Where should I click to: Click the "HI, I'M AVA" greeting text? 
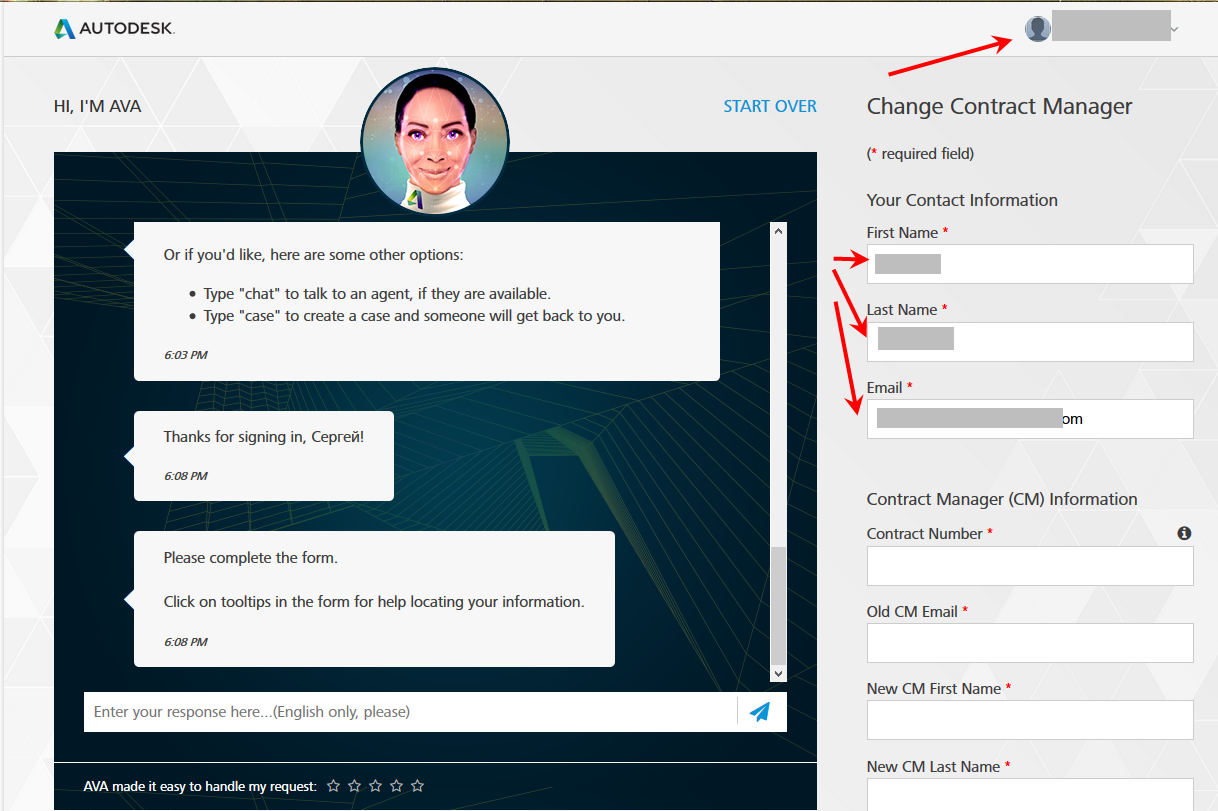coord(98,106)
